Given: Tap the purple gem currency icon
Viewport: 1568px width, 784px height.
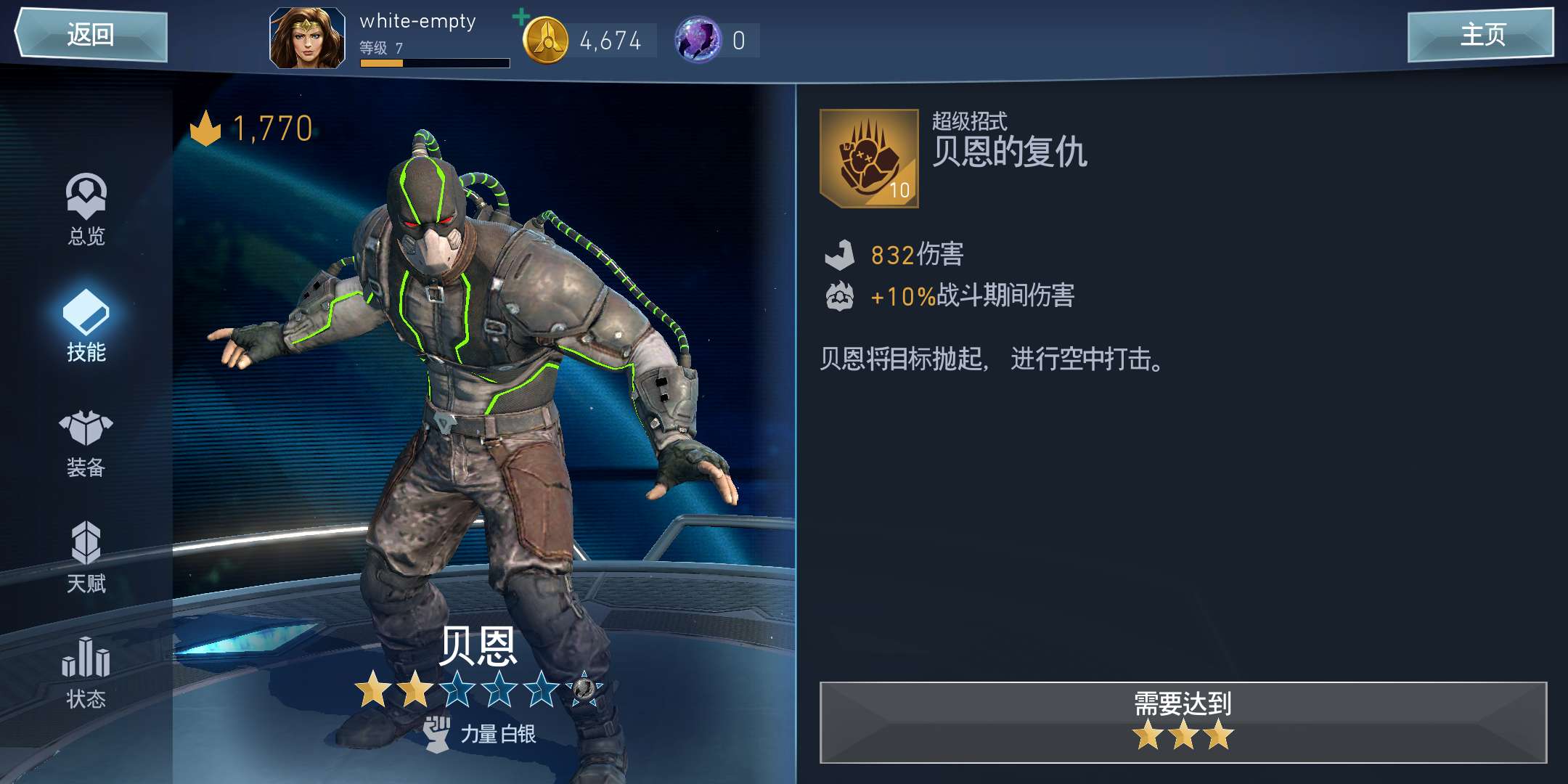Looking at the screenshot, I should pyautogui.click(x=698, y=40).
